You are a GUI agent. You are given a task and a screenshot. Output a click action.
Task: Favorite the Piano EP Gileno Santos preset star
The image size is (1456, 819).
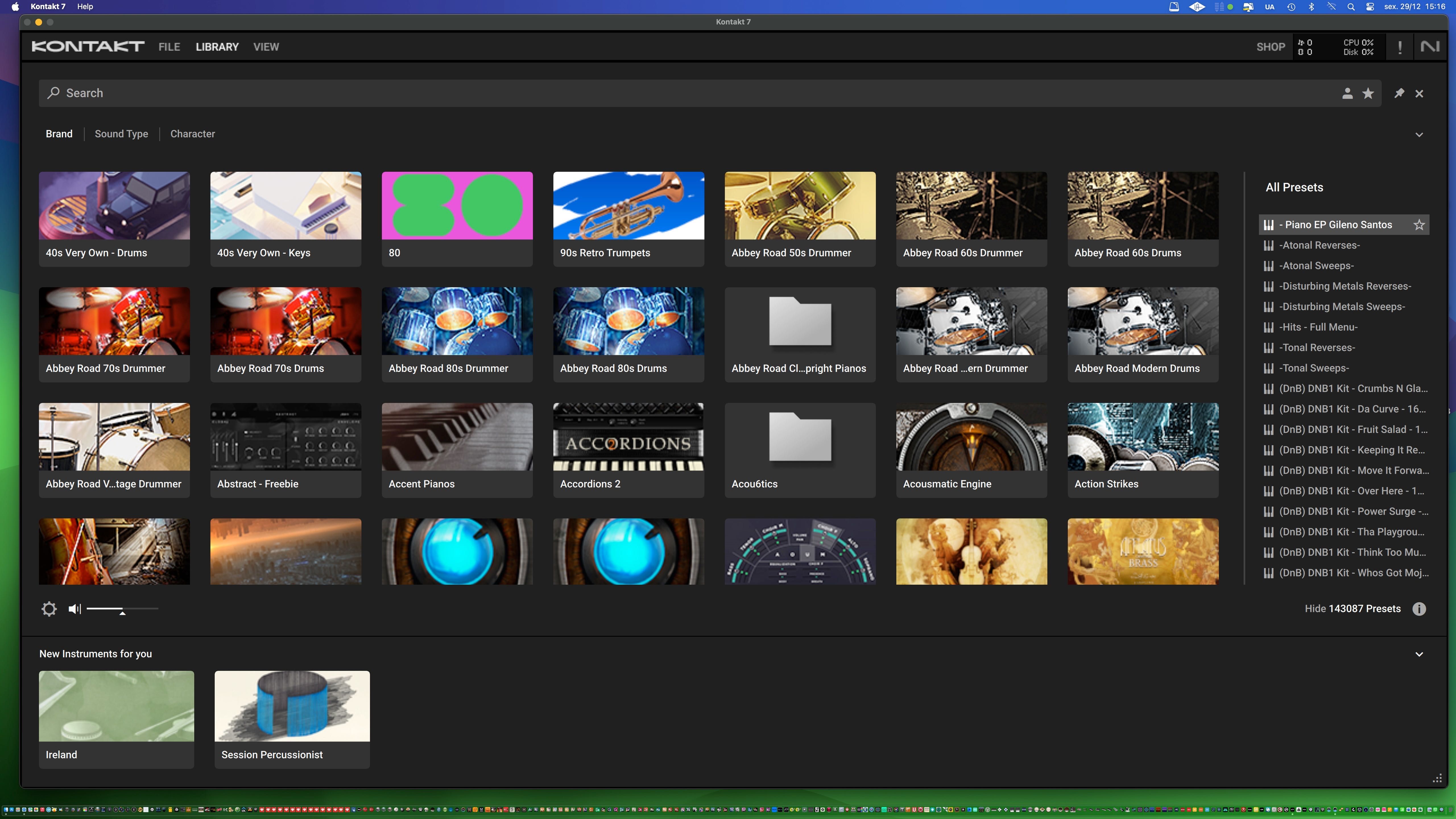coord(1419,225)
